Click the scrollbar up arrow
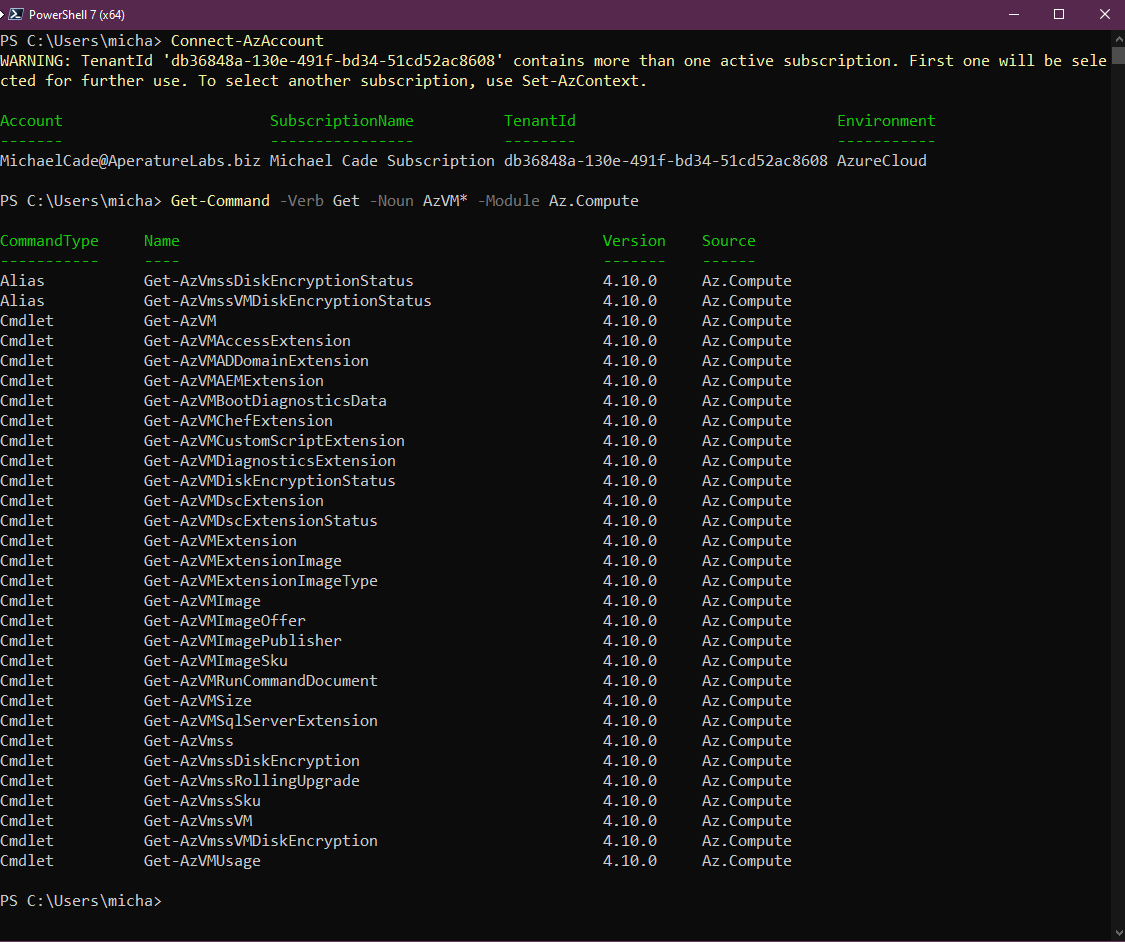 (1117, 37)
